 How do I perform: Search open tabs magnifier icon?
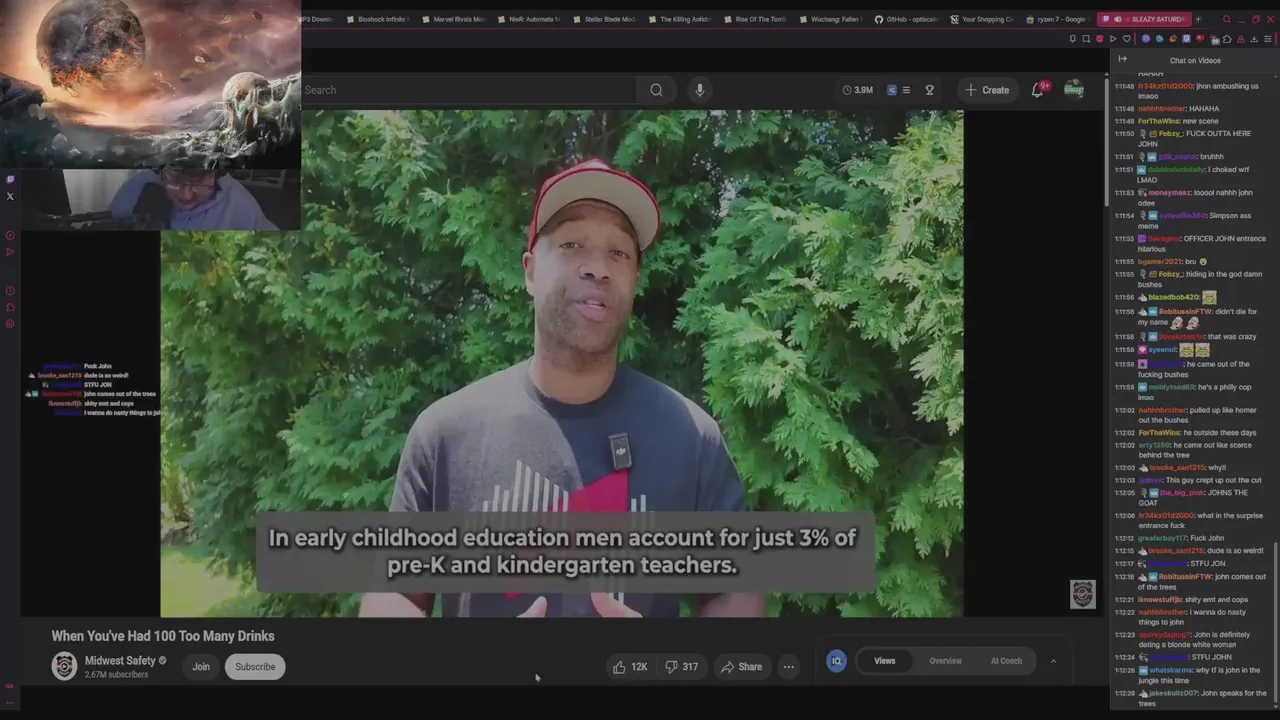1227,19
